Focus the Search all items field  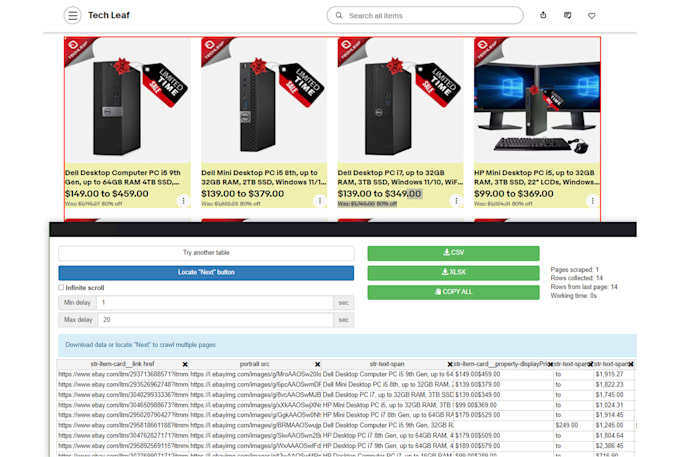coord(425,16)
